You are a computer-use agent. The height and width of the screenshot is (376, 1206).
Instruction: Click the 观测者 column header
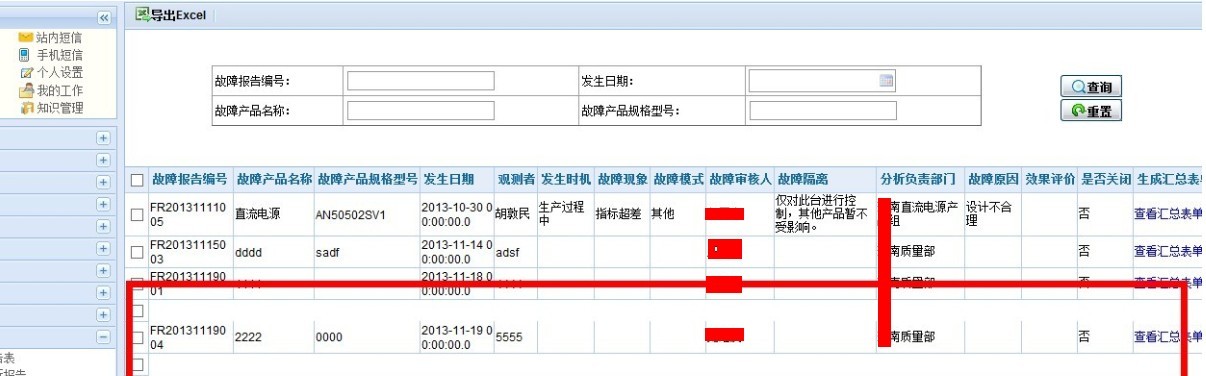click(x=517, y=180)
